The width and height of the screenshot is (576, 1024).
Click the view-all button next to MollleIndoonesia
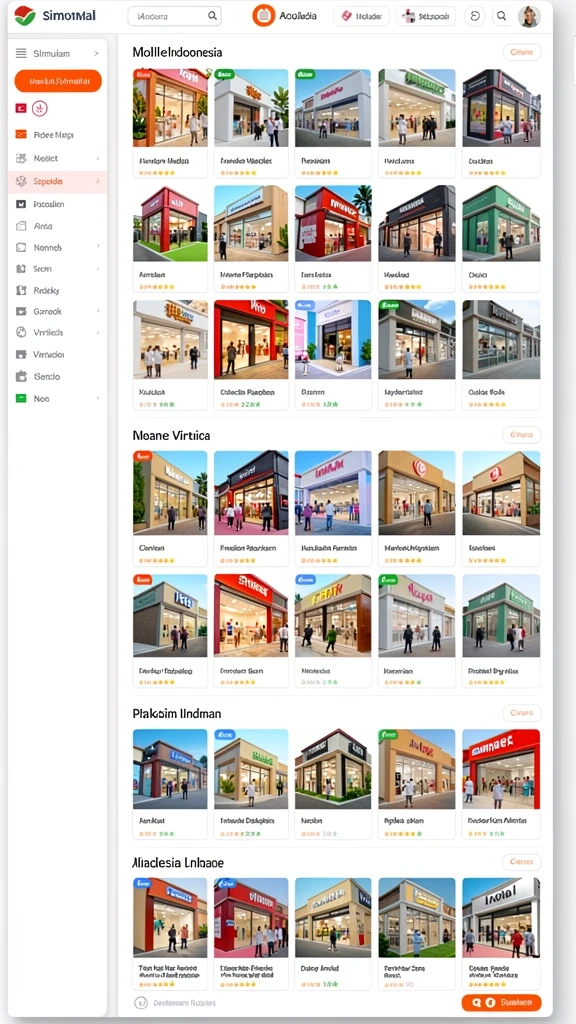(521, 52)
